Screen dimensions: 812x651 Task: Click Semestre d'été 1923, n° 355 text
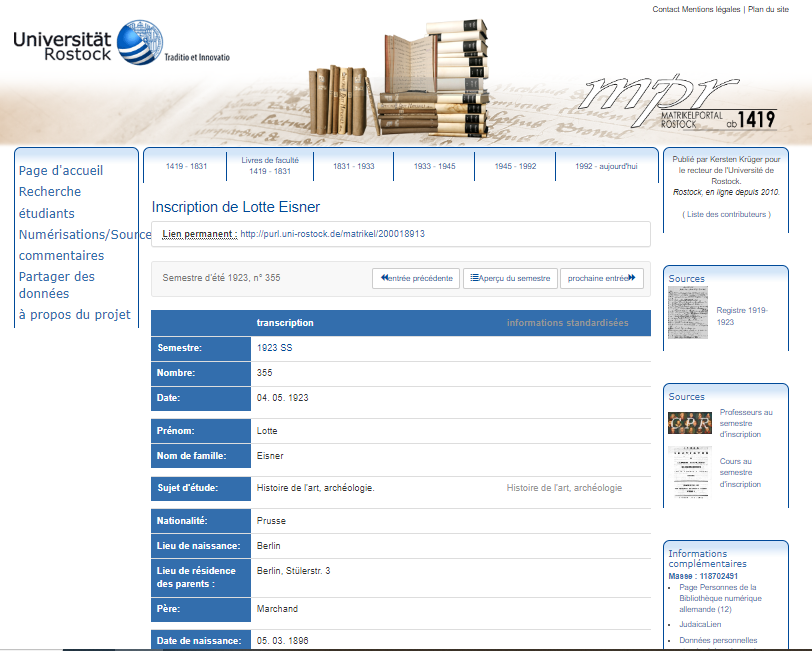221,278
